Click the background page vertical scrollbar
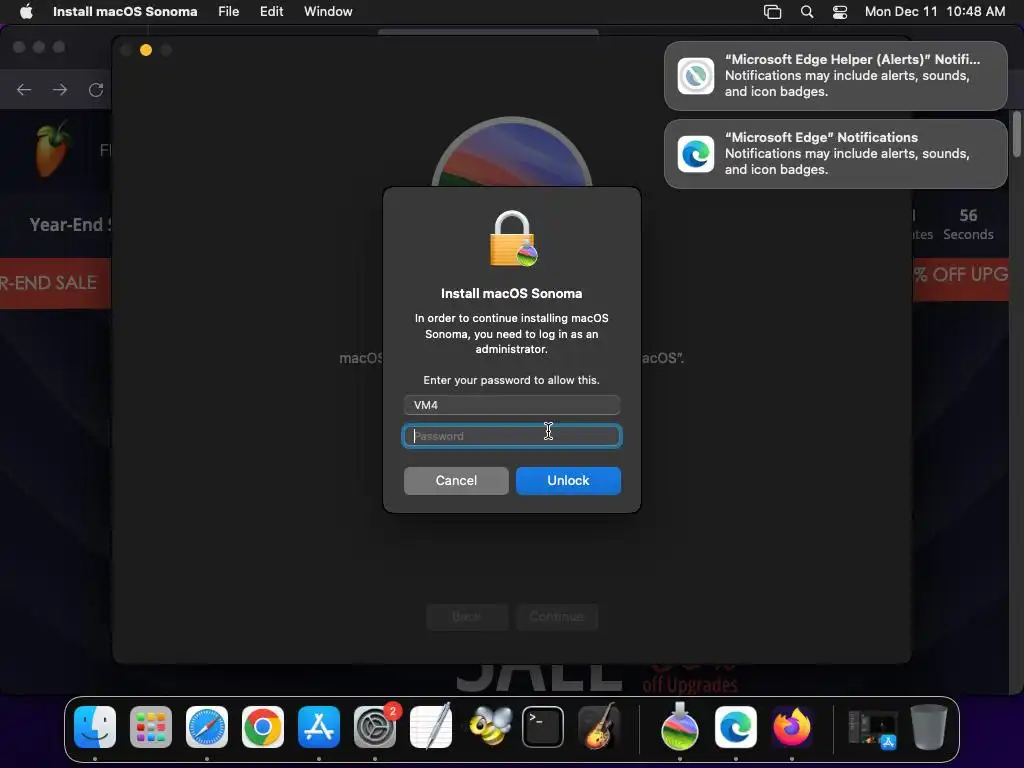 click(x=1016, y=135)
